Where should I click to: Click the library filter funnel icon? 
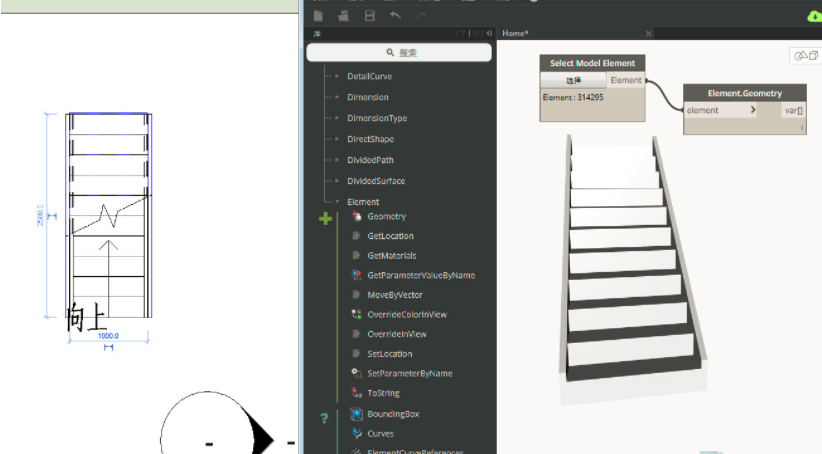[x=462, y=33]
